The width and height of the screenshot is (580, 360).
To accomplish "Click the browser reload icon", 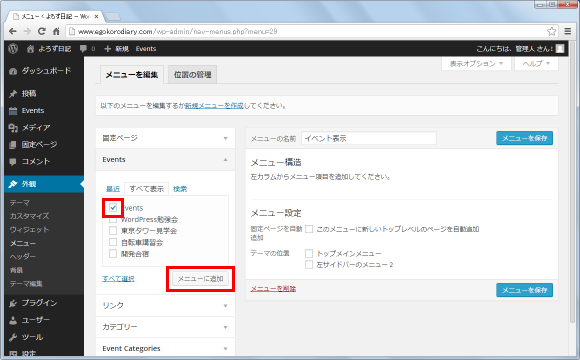I will pos(42,31).
